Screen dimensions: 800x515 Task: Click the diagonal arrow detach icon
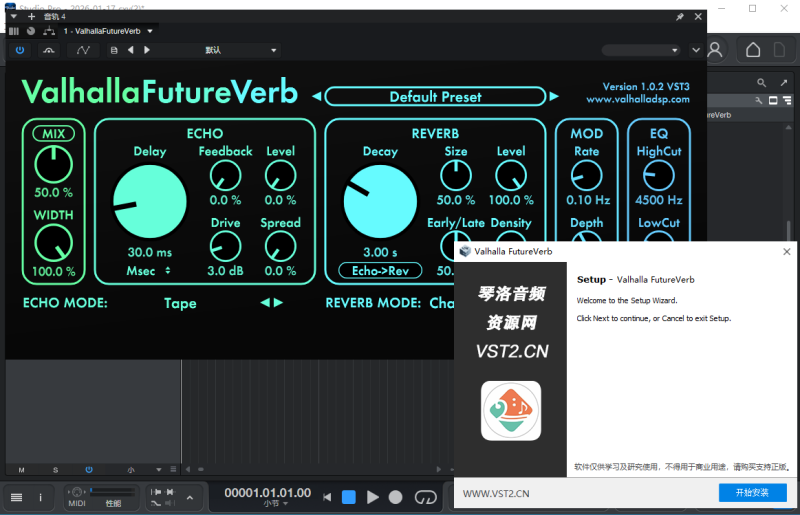tap(784, 82)
